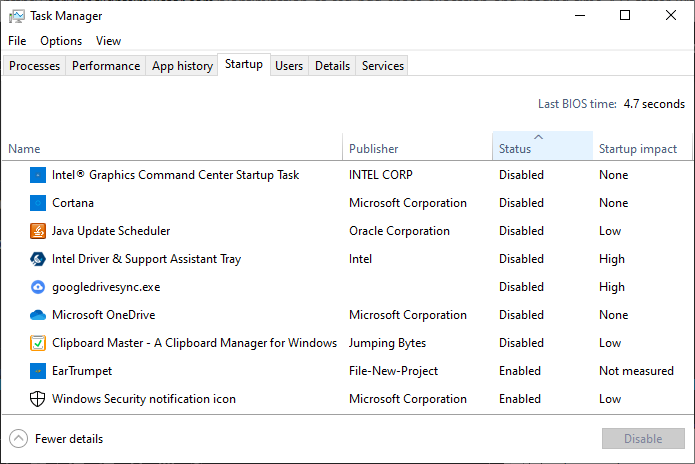Image resolution: width=695 pixels, height=464 pixels.
Task: Click the Java Update Scheduler icon
Action: [x=38, y=231]
